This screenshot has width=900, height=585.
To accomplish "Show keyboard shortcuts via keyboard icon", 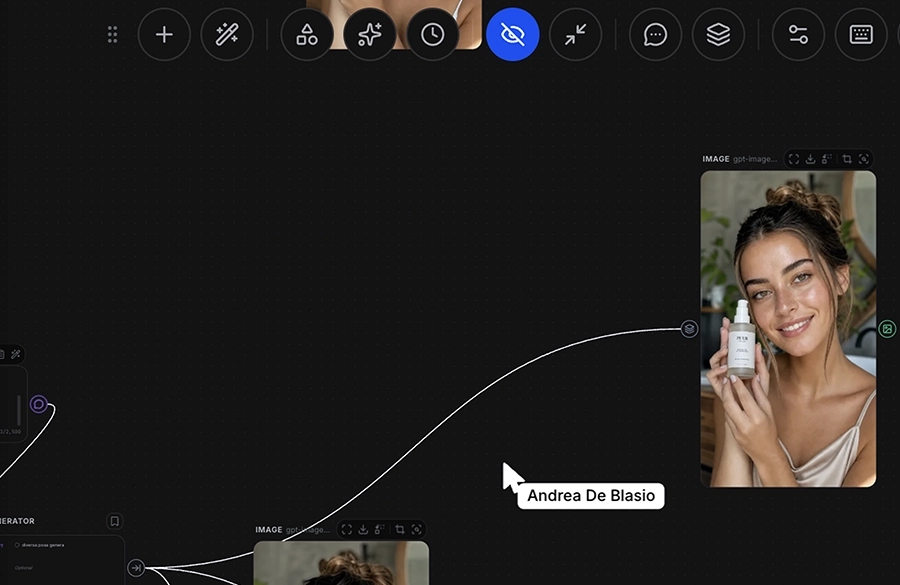I will pos(861,34).
